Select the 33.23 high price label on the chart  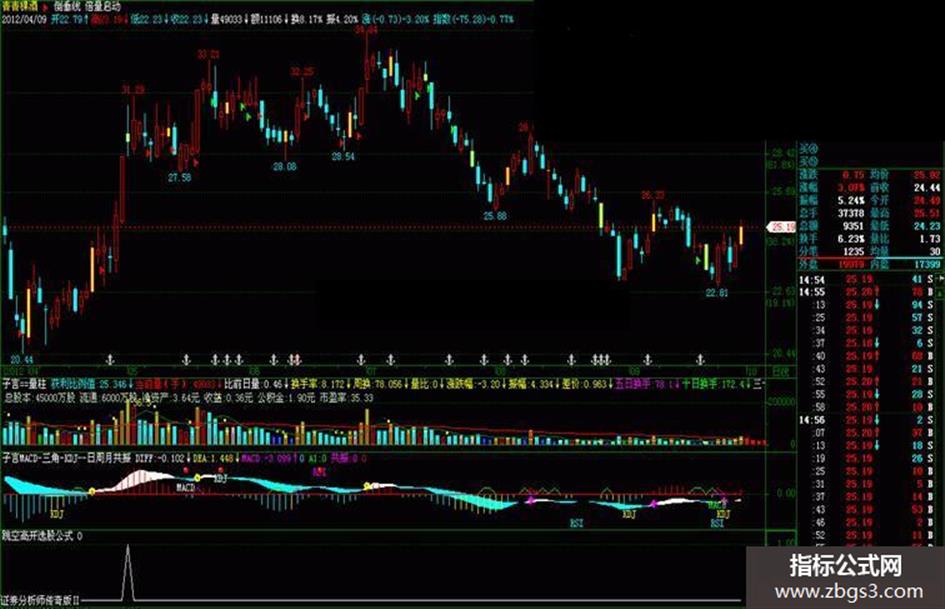[208, 55]
